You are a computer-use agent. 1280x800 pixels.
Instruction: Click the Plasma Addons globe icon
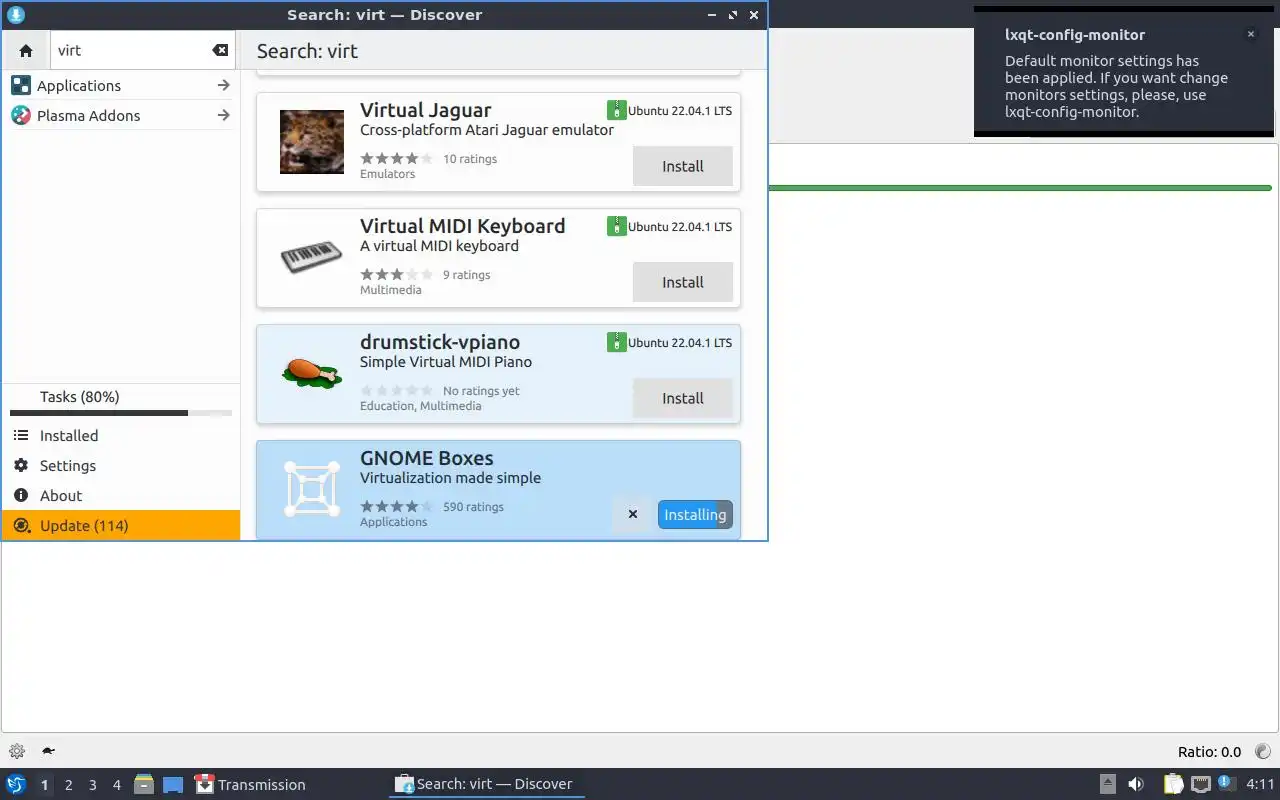(x=21, y=115)
